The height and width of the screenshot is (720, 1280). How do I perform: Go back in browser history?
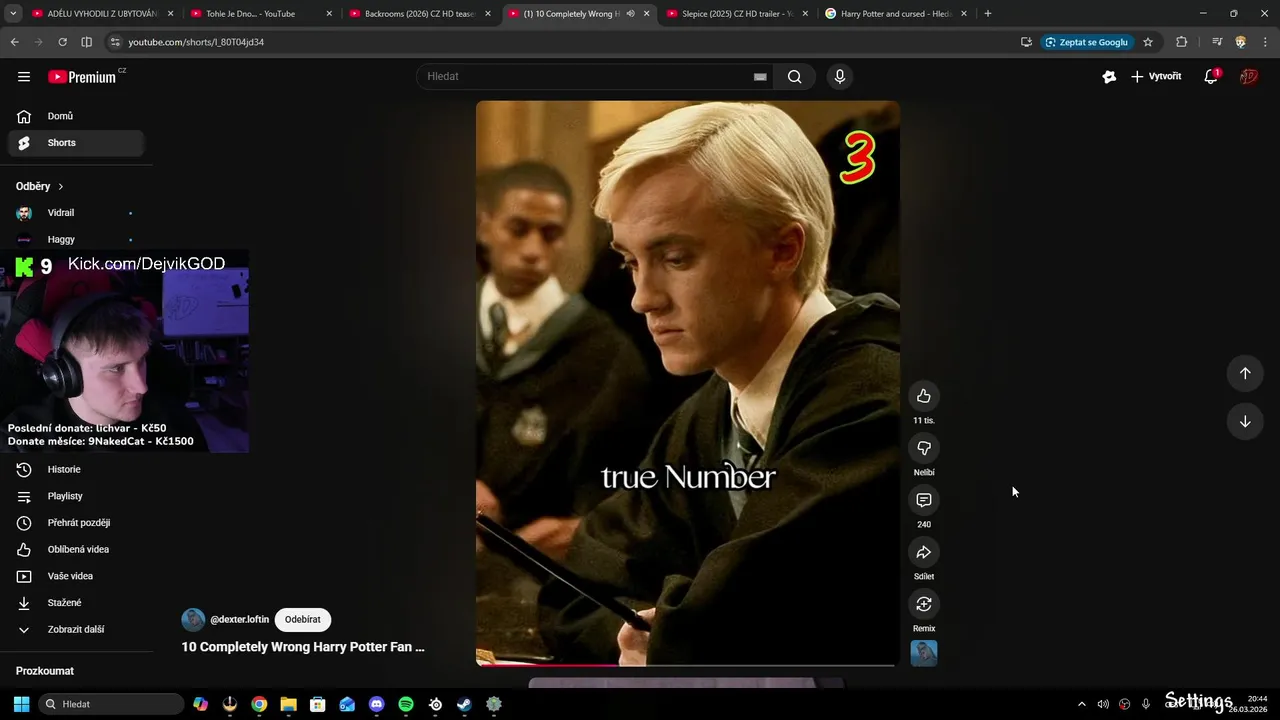(x=14, y=42)
